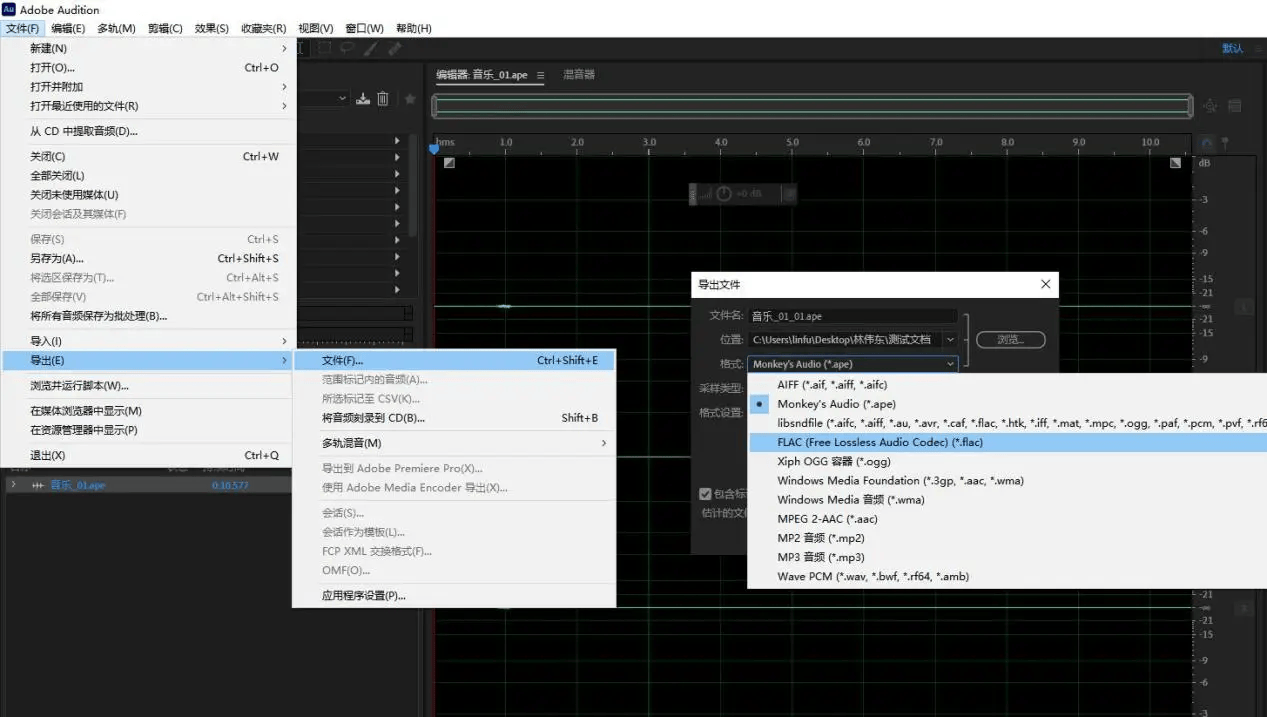Click the zoom navigator bar above the timeline
Viewport: 1267px width, 717px height.
pos(812,105)
